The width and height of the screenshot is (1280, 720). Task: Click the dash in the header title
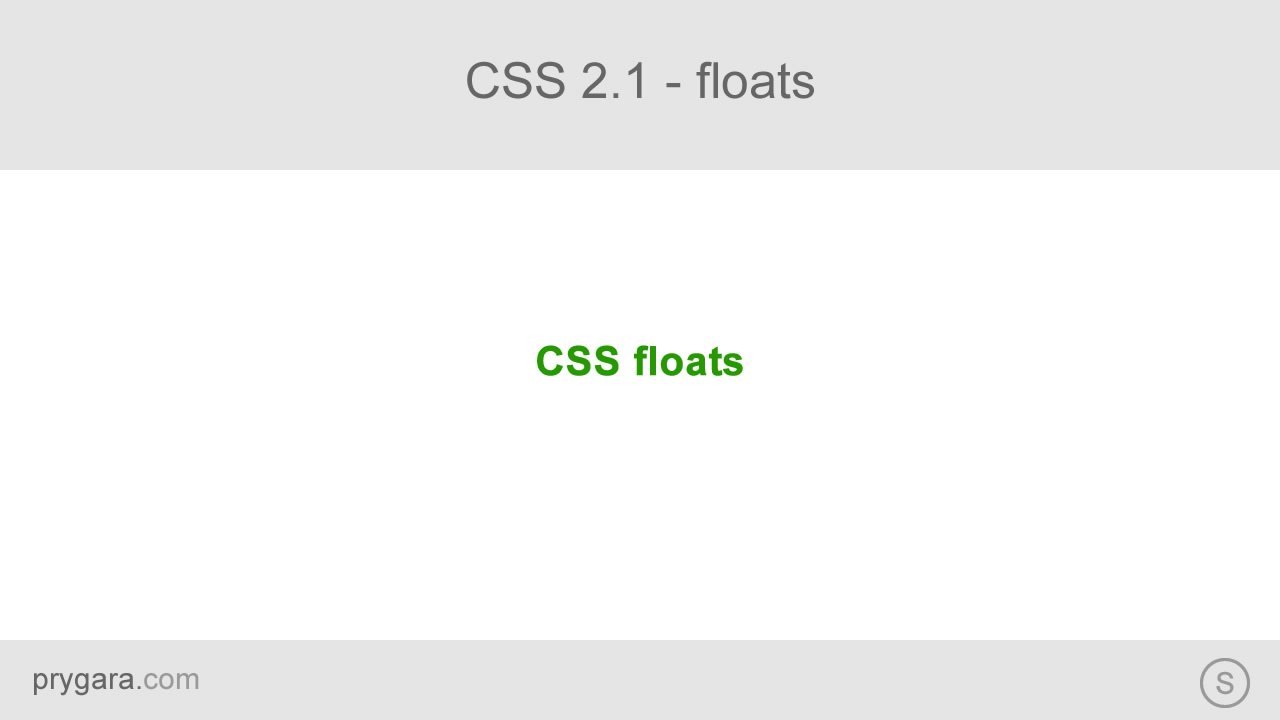[673, 84]
